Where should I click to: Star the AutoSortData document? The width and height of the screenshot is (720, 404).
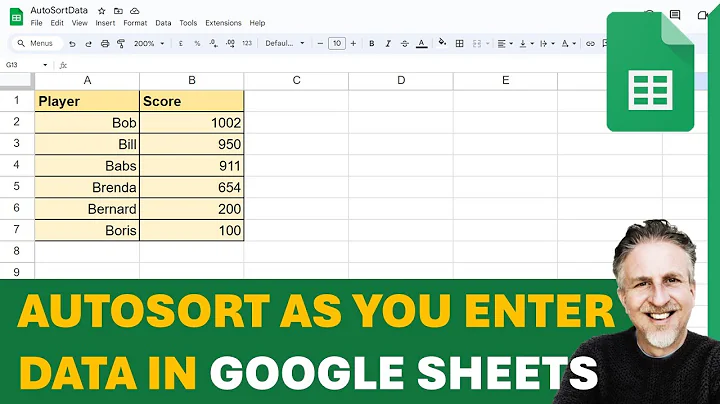(x=102, y=11)
